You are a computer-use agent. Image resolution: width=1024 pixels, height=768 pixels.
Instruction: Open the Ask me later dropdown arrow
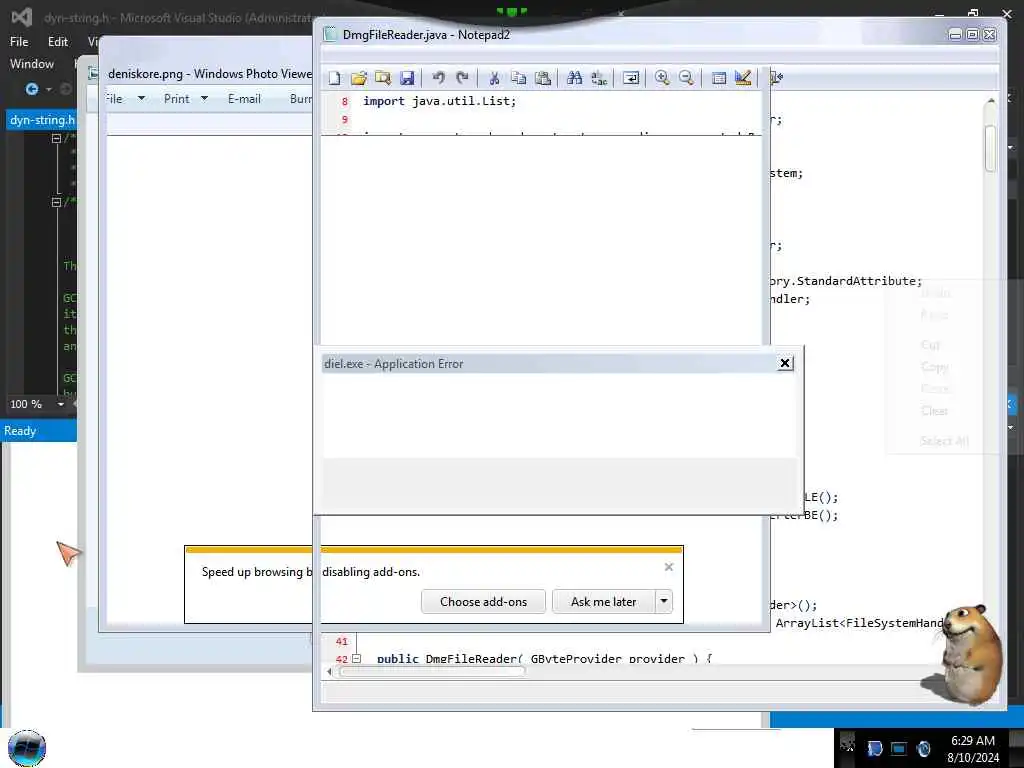[x=664, y=601]
